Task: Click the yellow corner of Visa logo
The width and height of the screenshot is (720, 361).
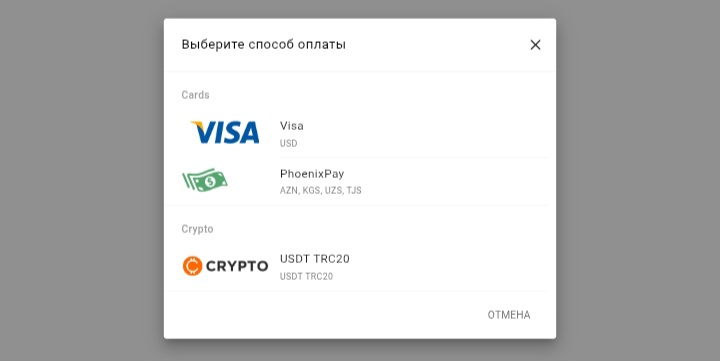Action: [197, 124]
